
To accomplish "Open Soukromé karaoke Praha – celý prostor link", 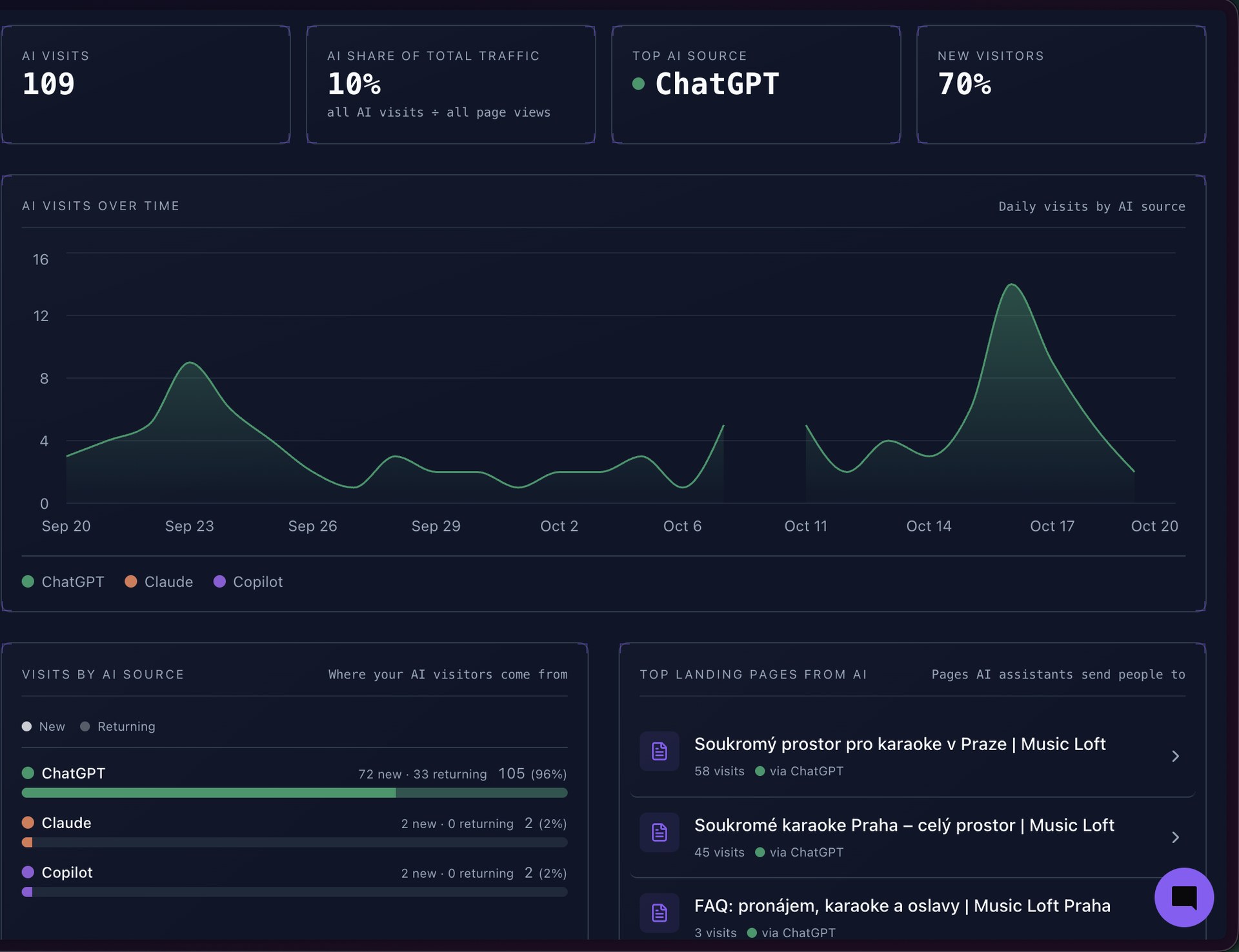I will (x=904, y=825).
